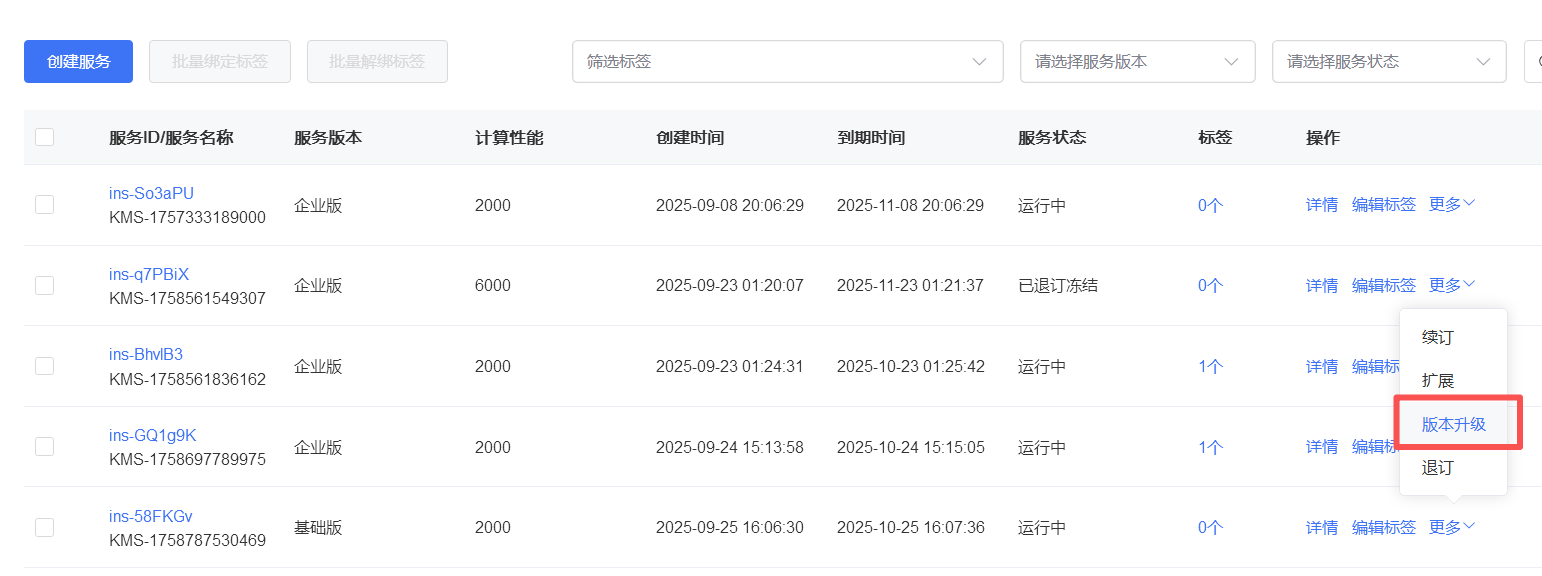This screenshot has height=576, width=1542.
Task: Click the 创建服务 button
Action: click(x=78, y=62)
